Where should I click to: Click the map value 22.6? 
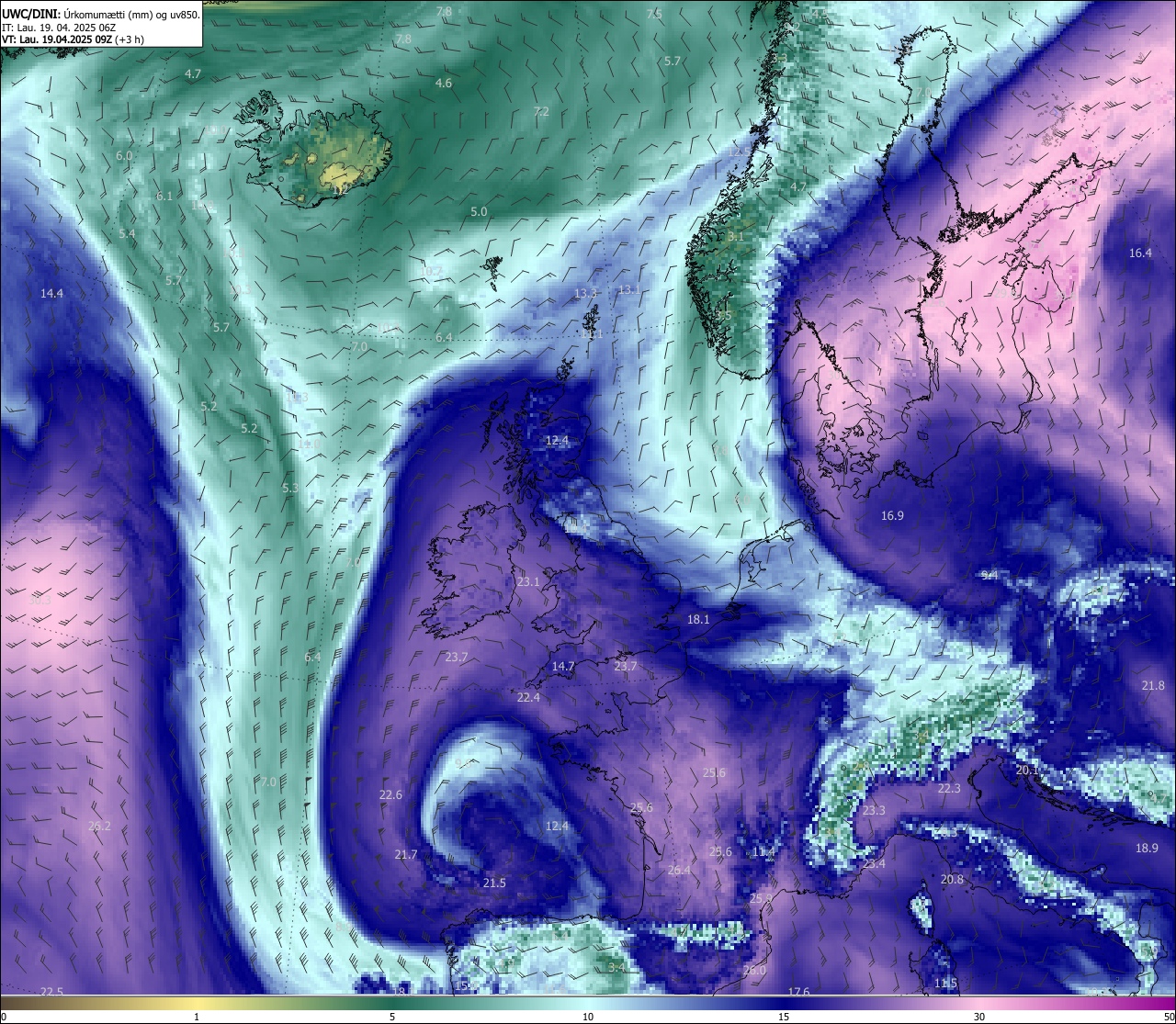(x=390, y=795)
